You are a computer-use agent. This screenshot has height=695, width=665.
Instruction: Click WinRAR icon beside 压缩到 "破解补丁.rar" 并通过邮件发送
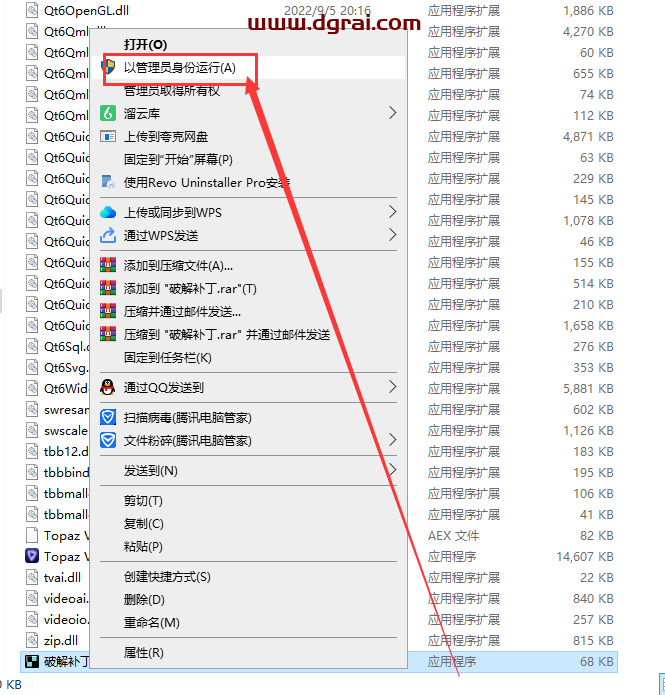[x=108, y=334]
